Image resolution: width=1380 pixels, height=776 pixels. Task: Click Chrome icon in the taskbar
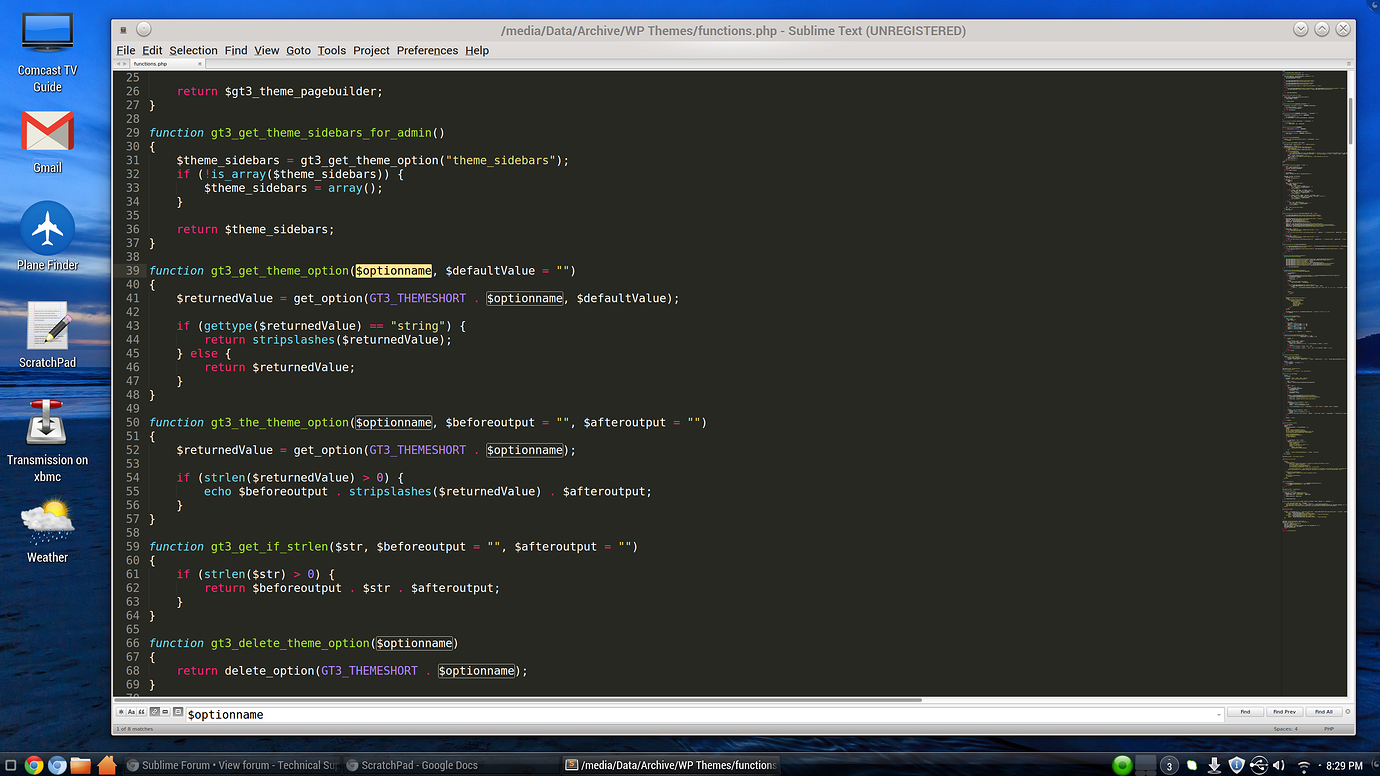34,765
